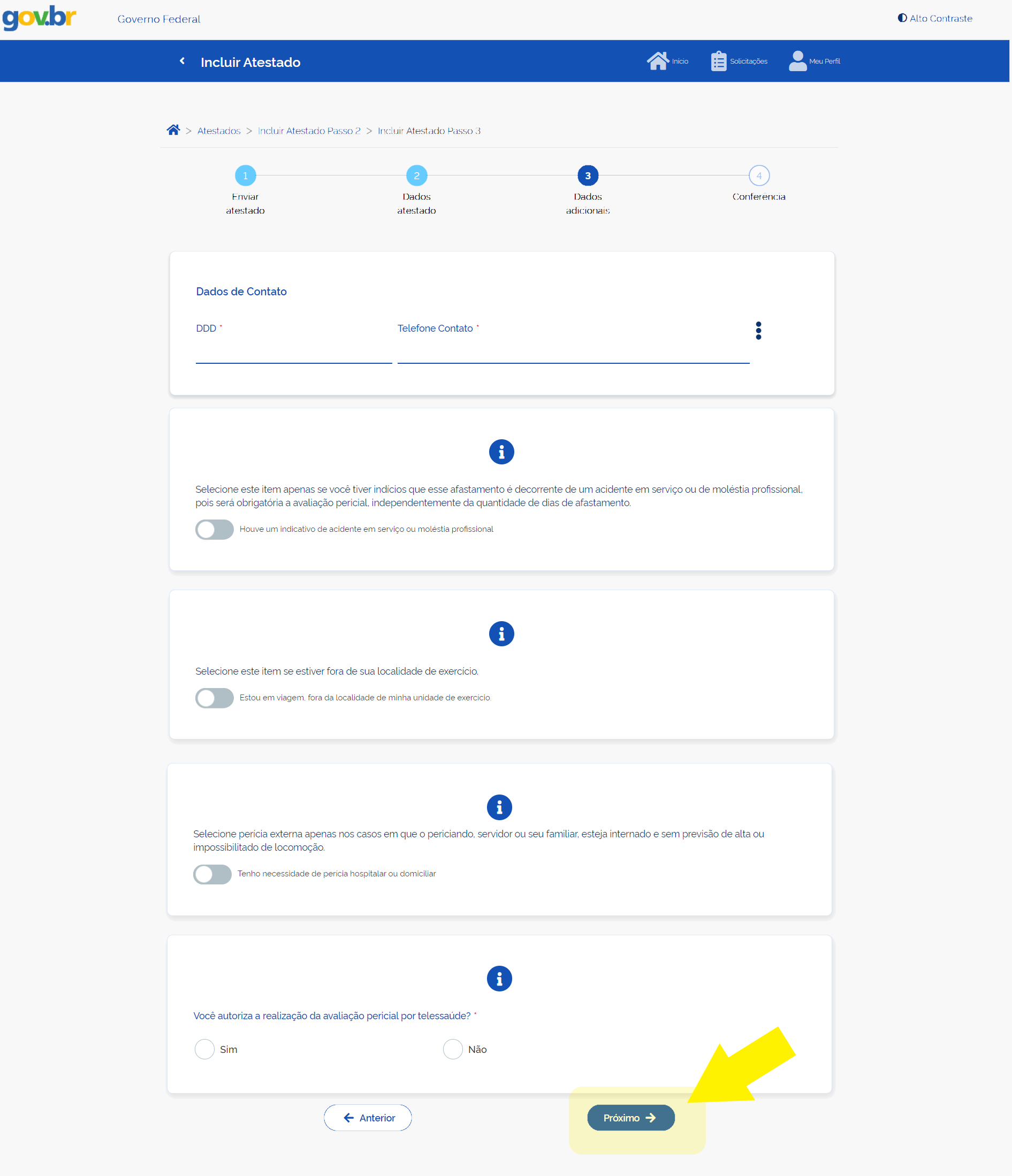The height and width of the screenshot is (1176, 1012).
Task: Toggle Estou em viagem switch
Action: point(214,698)
